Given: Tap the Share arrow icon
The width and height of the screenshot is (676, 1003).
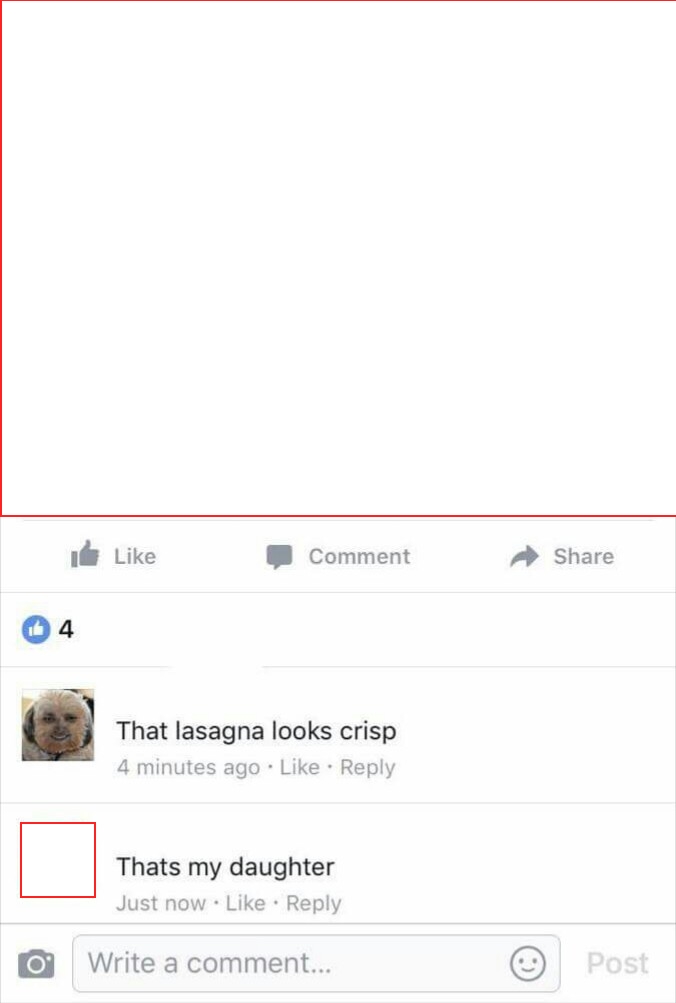Looking at the screenshot, I should click(x=524, y=556).
